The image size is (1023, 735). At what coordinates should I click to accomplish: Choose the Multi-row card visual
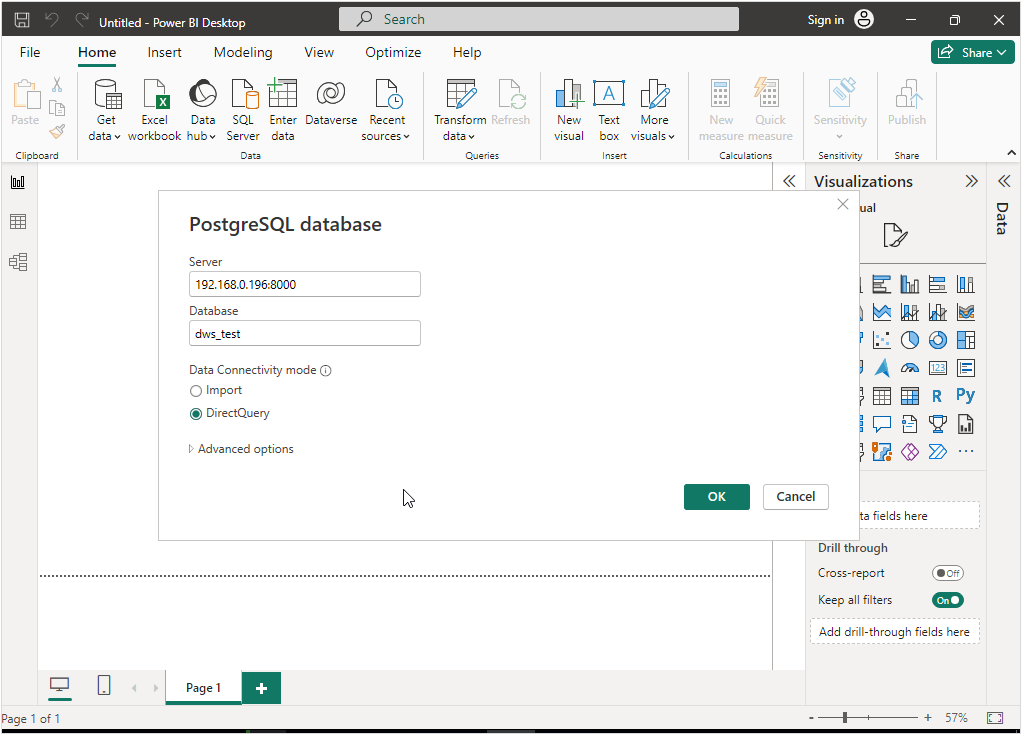(x=966, y=368)
